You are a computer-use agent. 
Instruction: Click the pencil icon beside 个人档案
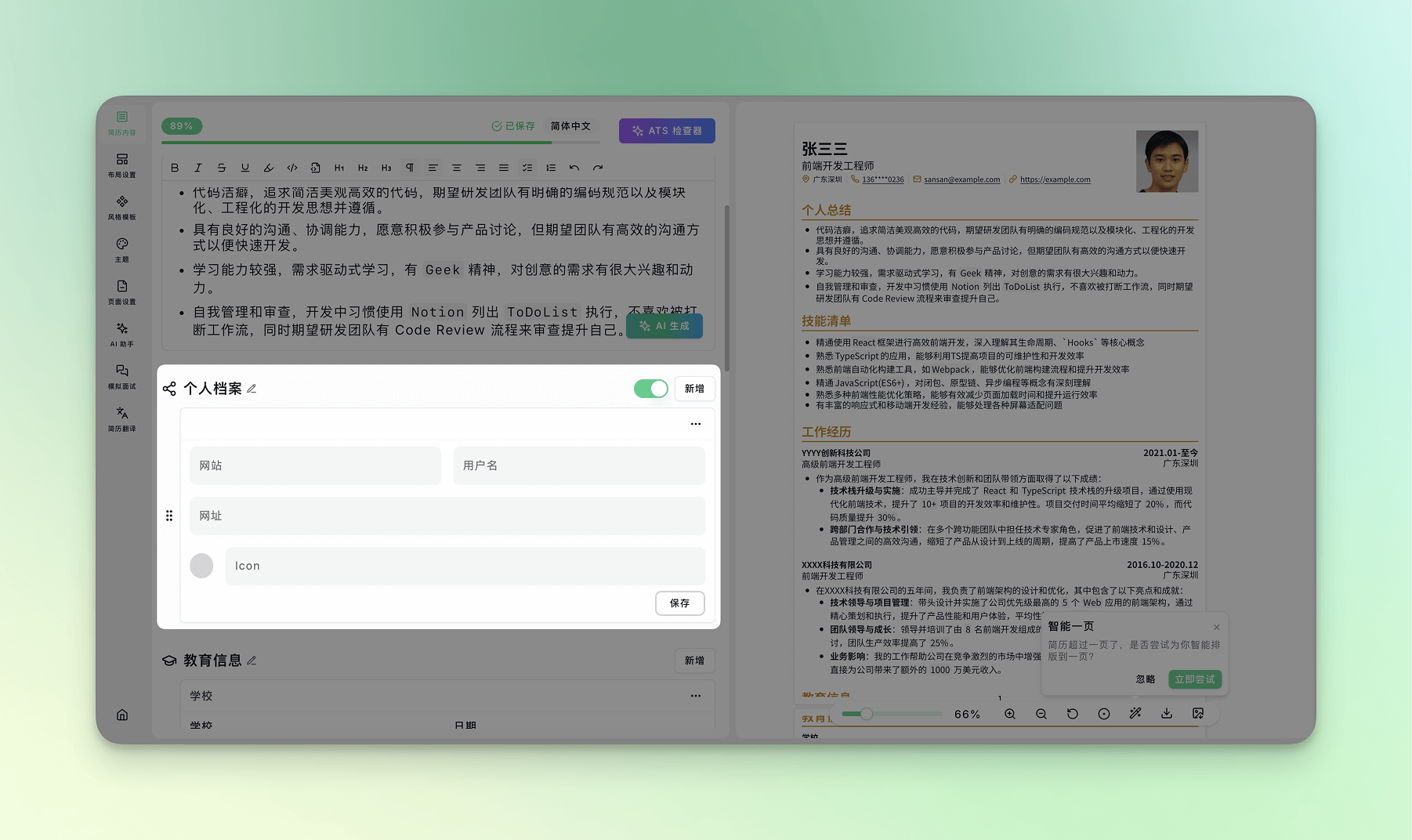pos(252,389)
